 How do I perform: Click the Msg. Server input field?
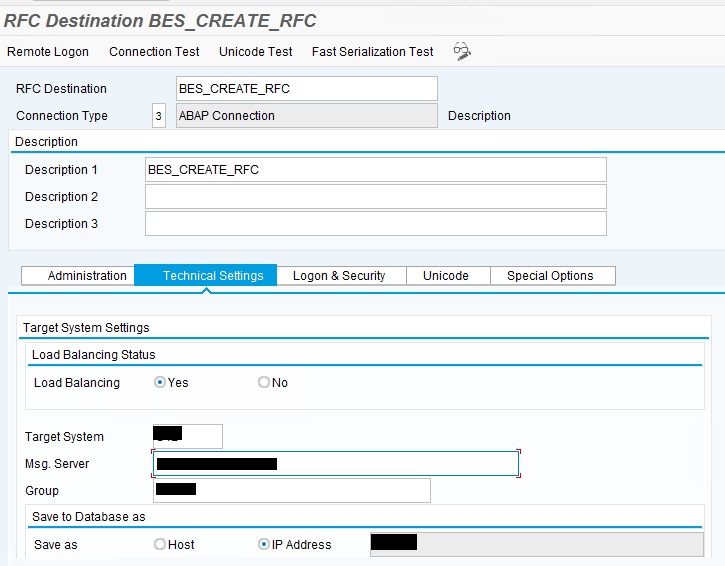click(x=336, y=463)
